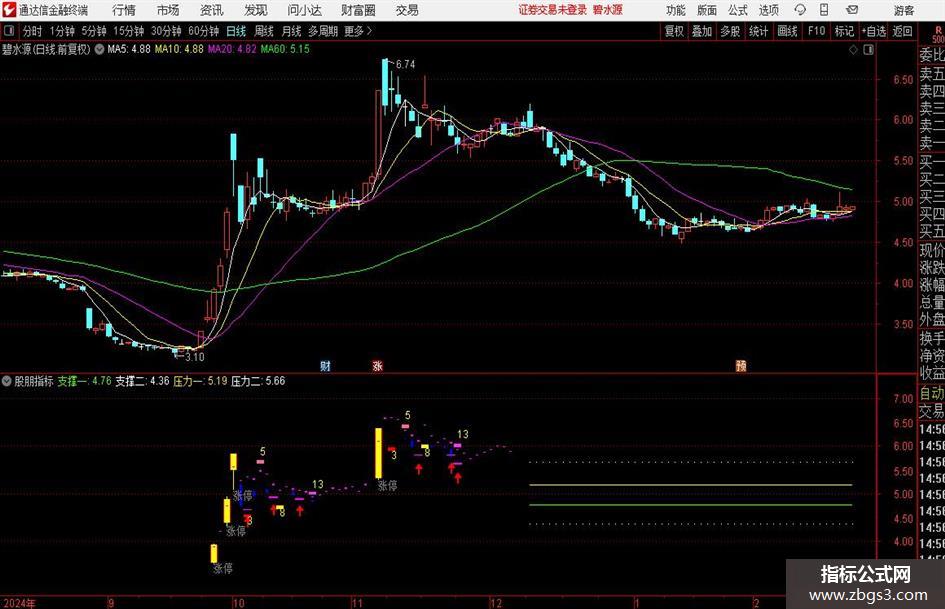Open the 行情 menu
This screenshot has height=609, width=945.
[x=124, y=10]
